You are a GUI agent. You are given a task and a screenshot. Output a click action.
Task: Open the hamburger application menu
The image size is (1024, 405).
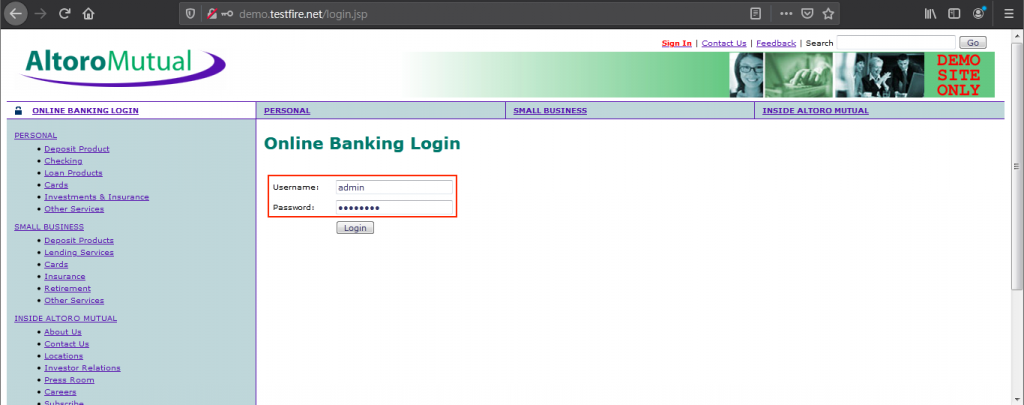click(x=1009, y=14)
